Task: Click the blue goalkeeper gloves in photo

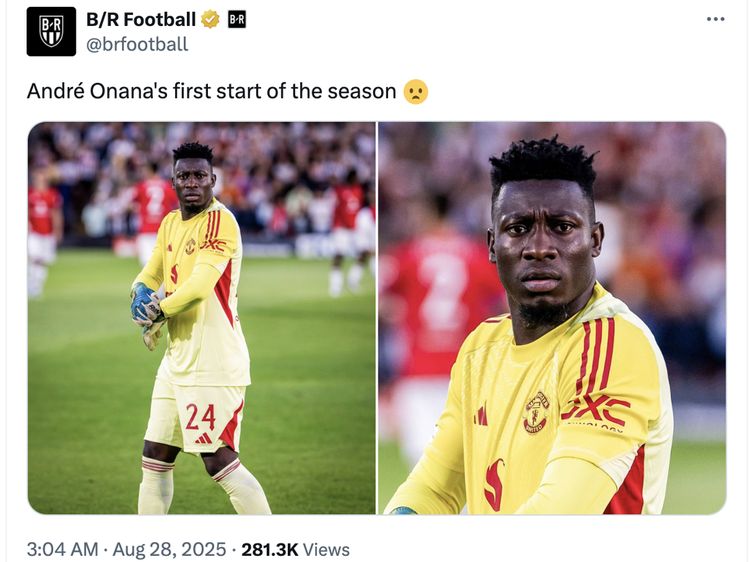Action: click(146, 304)
